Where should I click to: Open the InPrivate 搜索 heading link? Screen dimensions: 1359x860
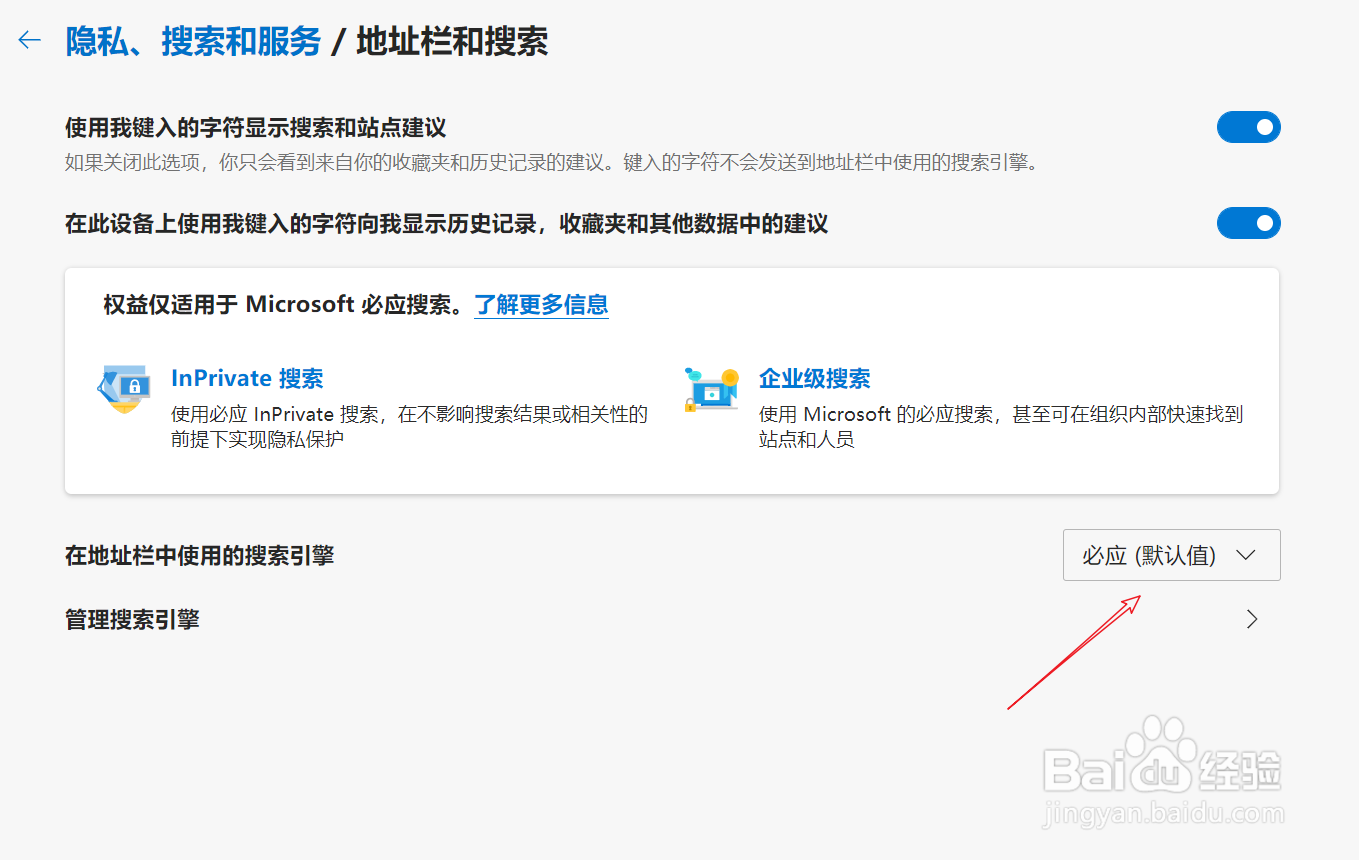pyautogui.click(x=247, y=378)
